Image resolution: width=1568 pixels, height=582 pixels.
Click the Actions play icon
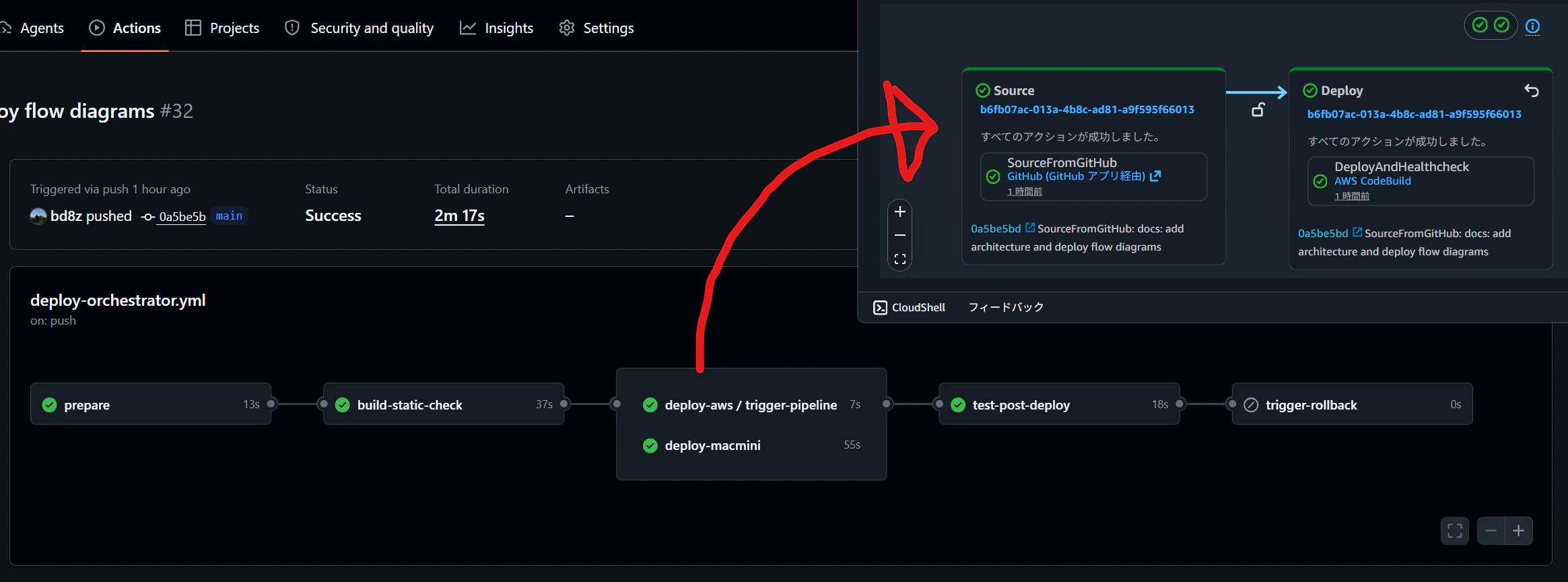[97, 28]
